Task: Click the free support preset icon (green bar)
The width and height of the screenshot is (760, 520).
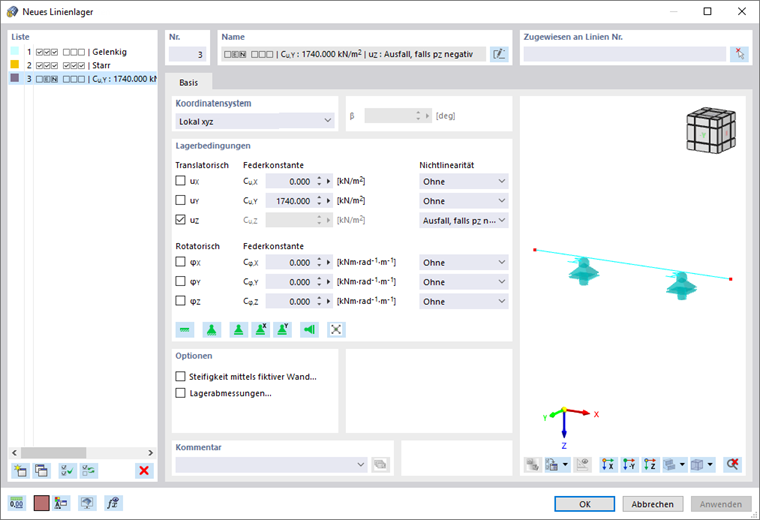Action: [185, 330]
